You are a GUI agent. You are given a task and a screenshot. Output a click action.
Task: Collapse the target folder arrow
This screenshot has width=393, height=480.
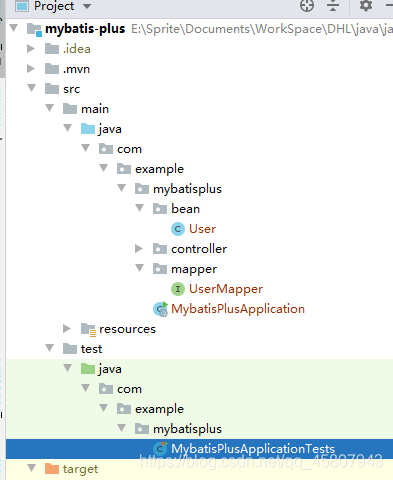tap(32, 468)
